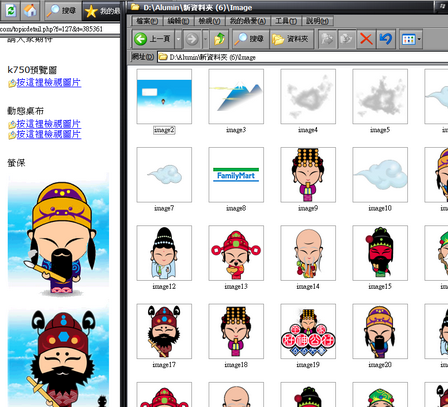This screenshot has height=407, width=448.
Task: Click the browser Favorites star button
Action: [x=102, y=11]
